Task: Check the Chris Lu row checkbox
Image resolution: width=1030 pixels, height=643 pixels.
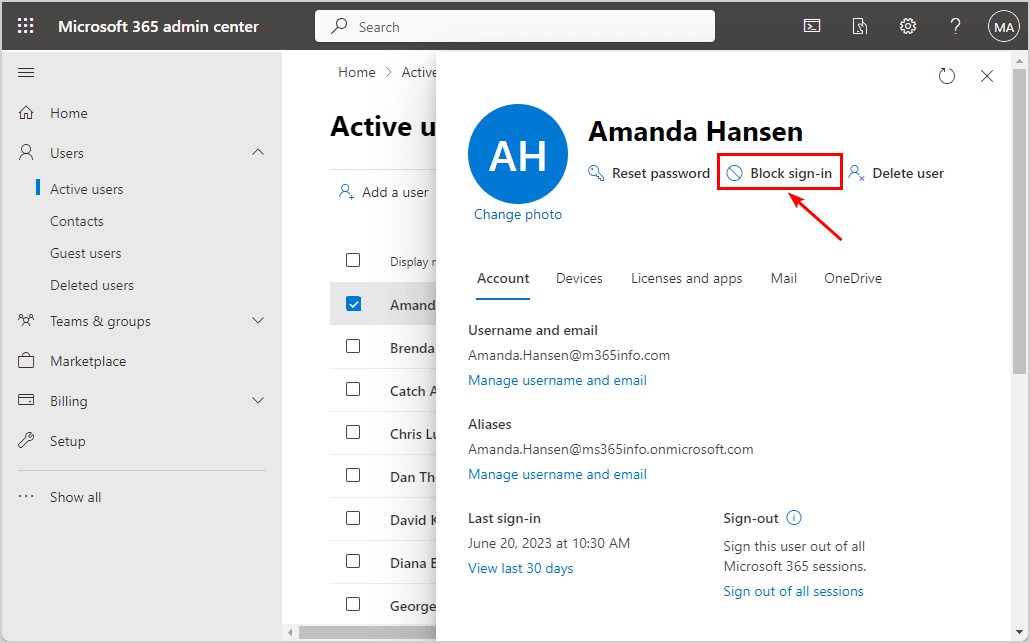Action: click(353, 432)
